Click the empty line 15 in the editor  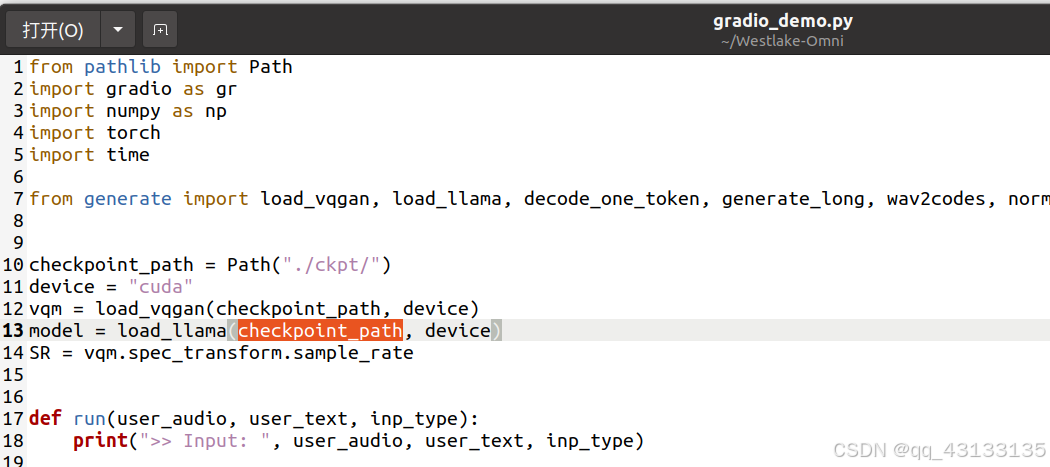536,375
